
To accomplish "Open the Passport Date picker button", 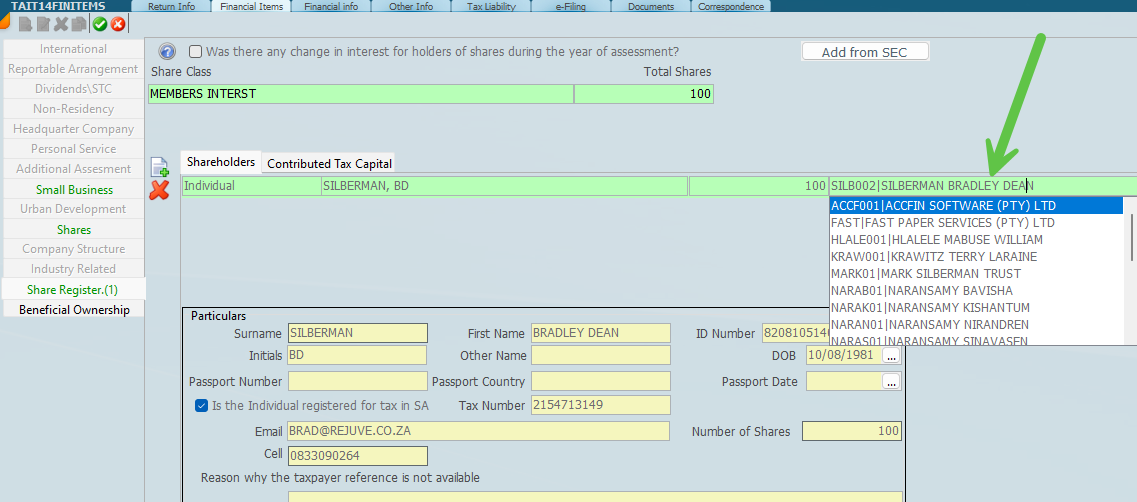I will 891,381.
